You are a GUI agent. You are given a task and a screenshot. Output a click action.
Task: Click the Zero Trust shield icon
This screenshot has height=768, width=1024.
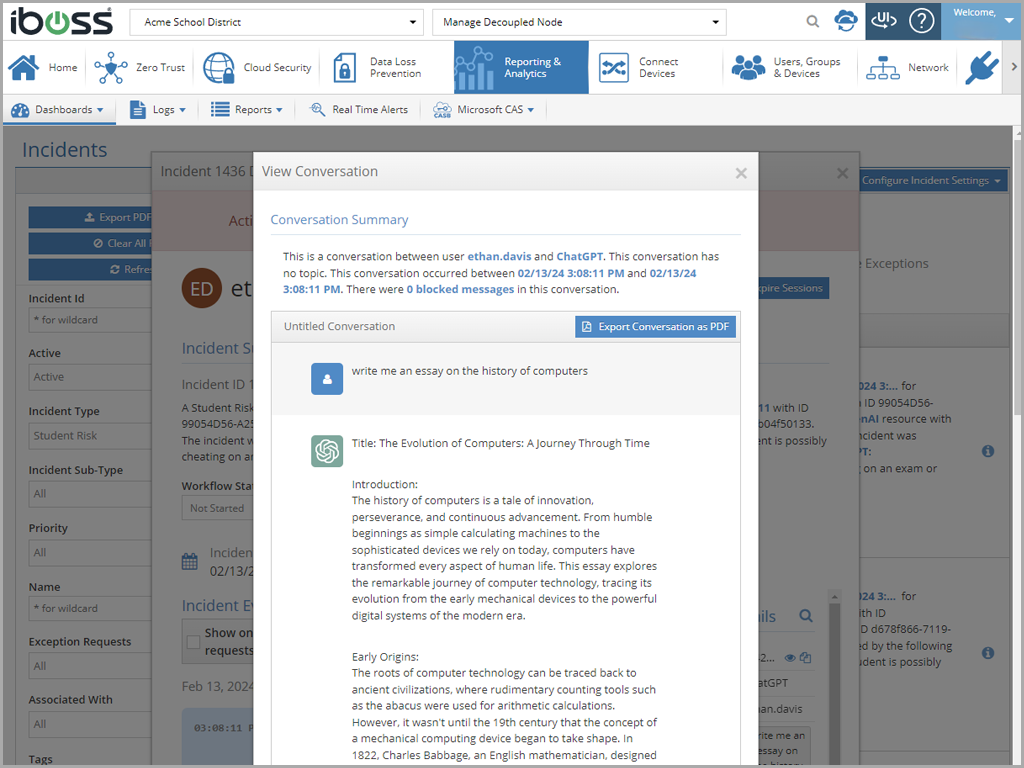click(111, 67)
